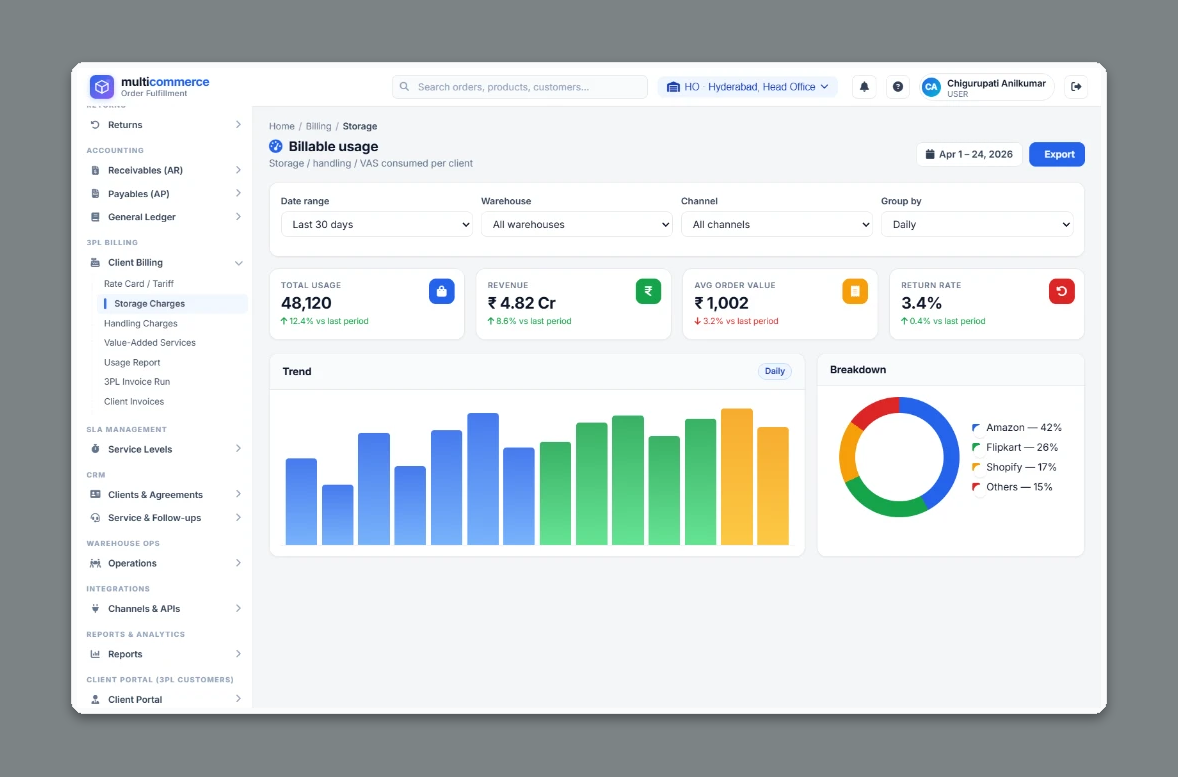Click the Returns sidebar icon
Image resolution: width=1178 pixels, height=777 pixels.
(x=95, y=125)
